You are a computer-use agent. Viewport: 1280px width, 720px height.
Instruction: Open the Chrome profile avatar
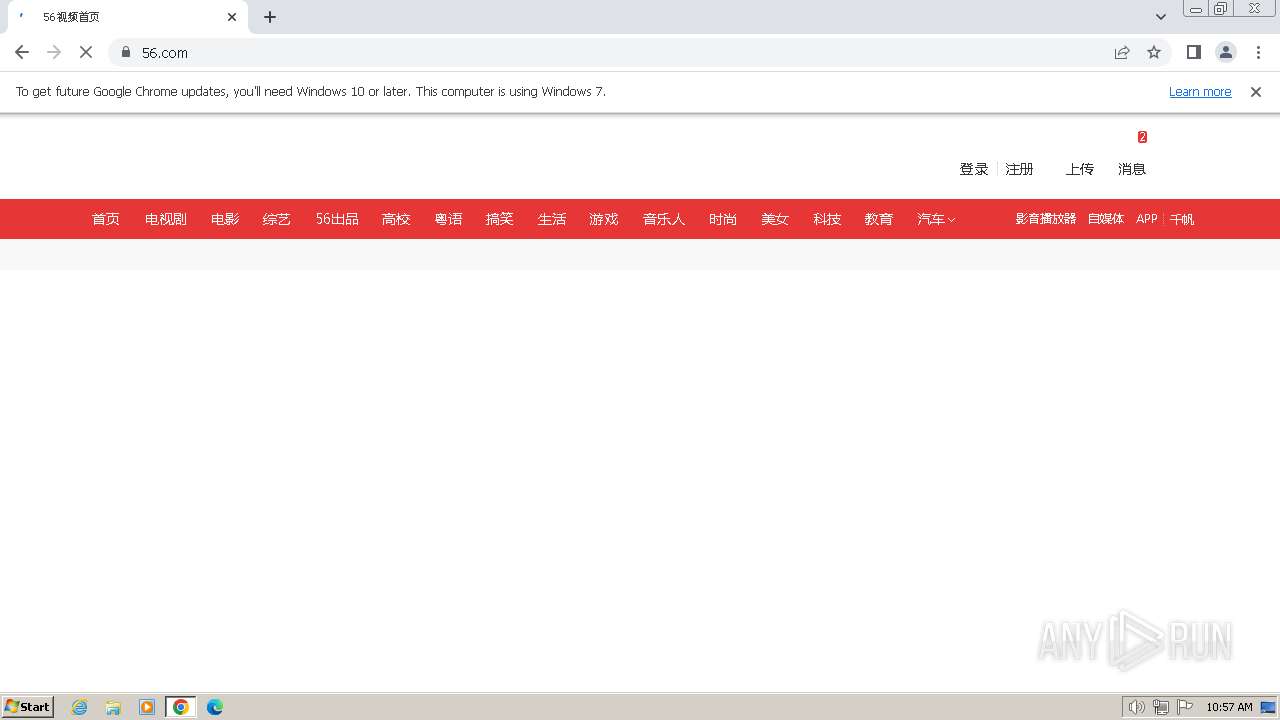point(1226,52)
